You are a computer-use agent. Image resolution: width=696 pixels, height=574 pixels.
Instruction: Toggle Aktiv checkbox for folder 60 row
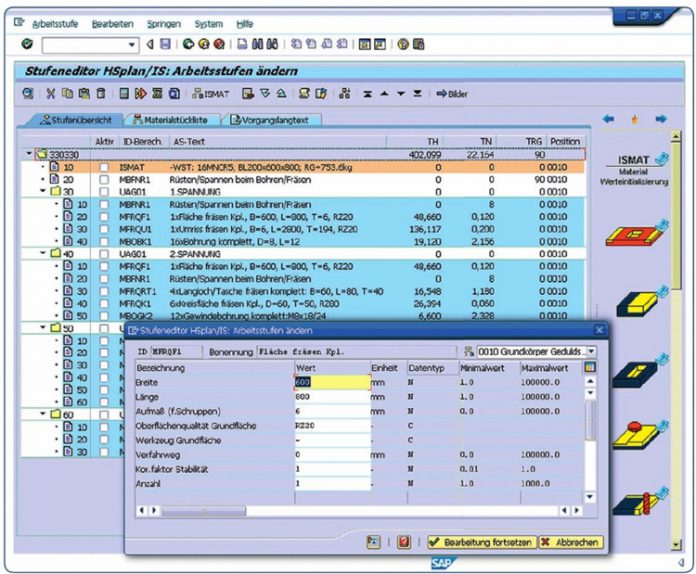point(104,415)
